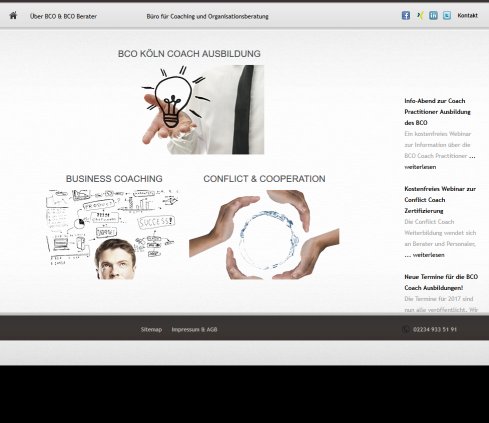Open the Xing social icon
489x423 pixels.
pyautogui.click(x=420, y=15)
